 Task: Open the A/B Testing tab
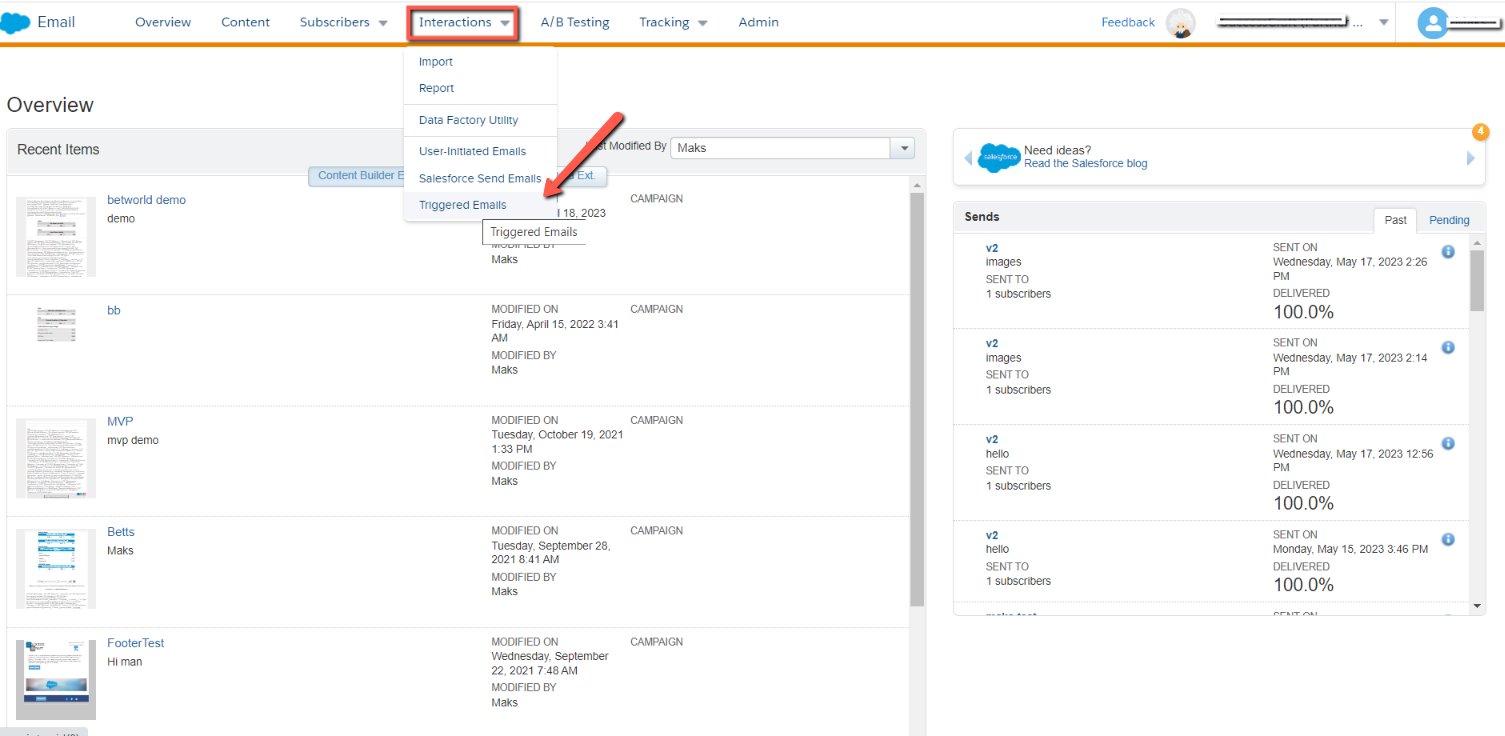point(575,22)
